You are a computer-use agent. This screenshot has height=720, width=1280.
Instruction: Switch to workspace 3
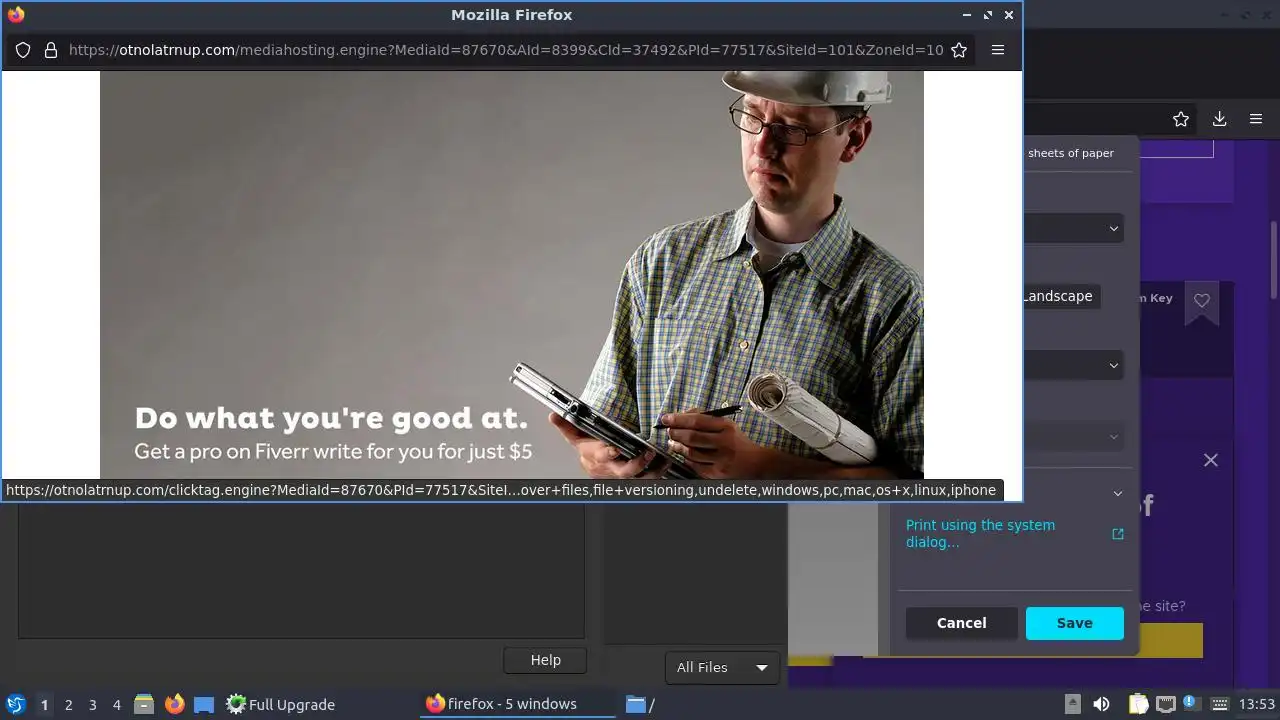pyautogui.click(x=92, y=705)
